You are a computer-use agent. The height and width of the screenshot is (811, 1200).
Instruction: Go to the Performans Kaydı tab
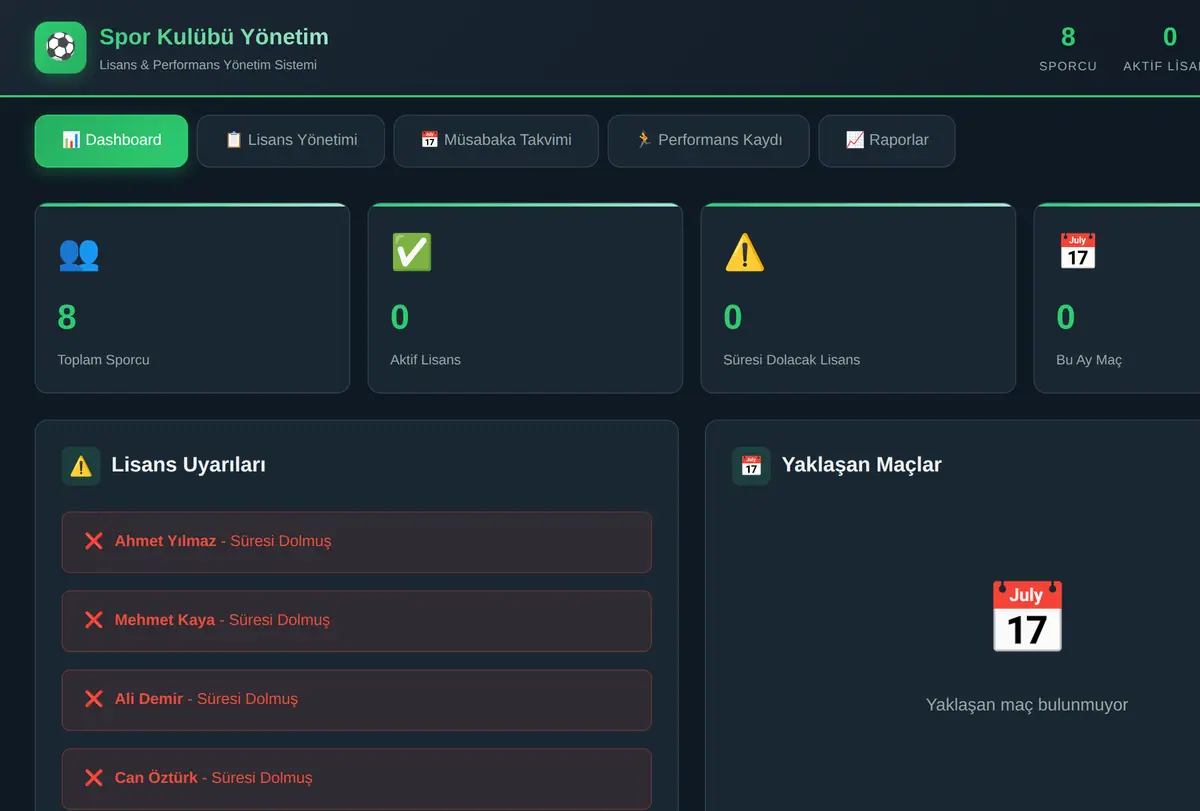pos(709,141)
